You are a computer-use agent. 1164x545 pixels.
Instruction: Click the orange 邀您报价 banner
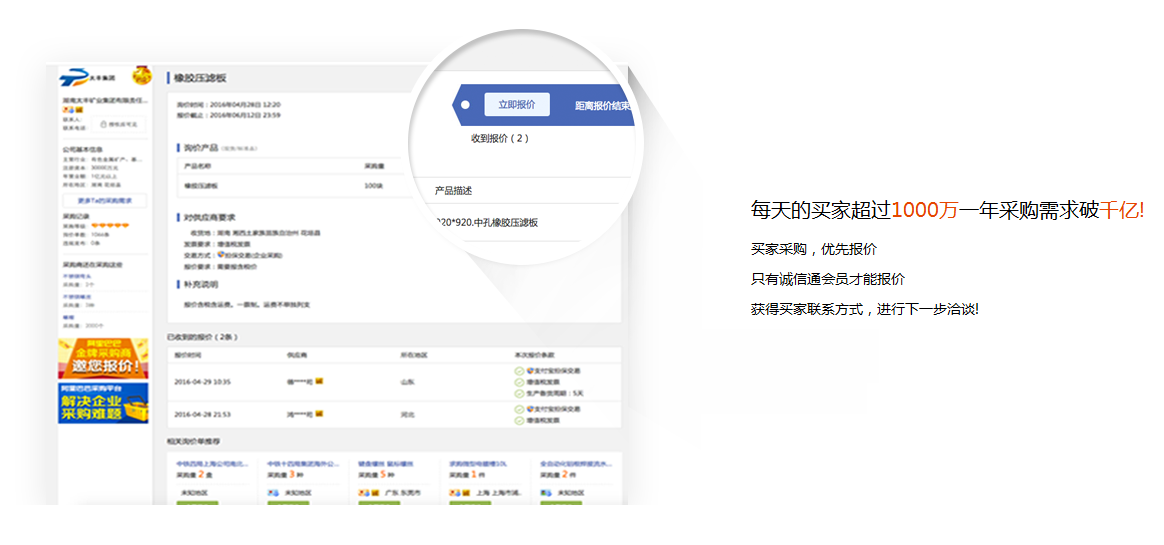point(103,358)
